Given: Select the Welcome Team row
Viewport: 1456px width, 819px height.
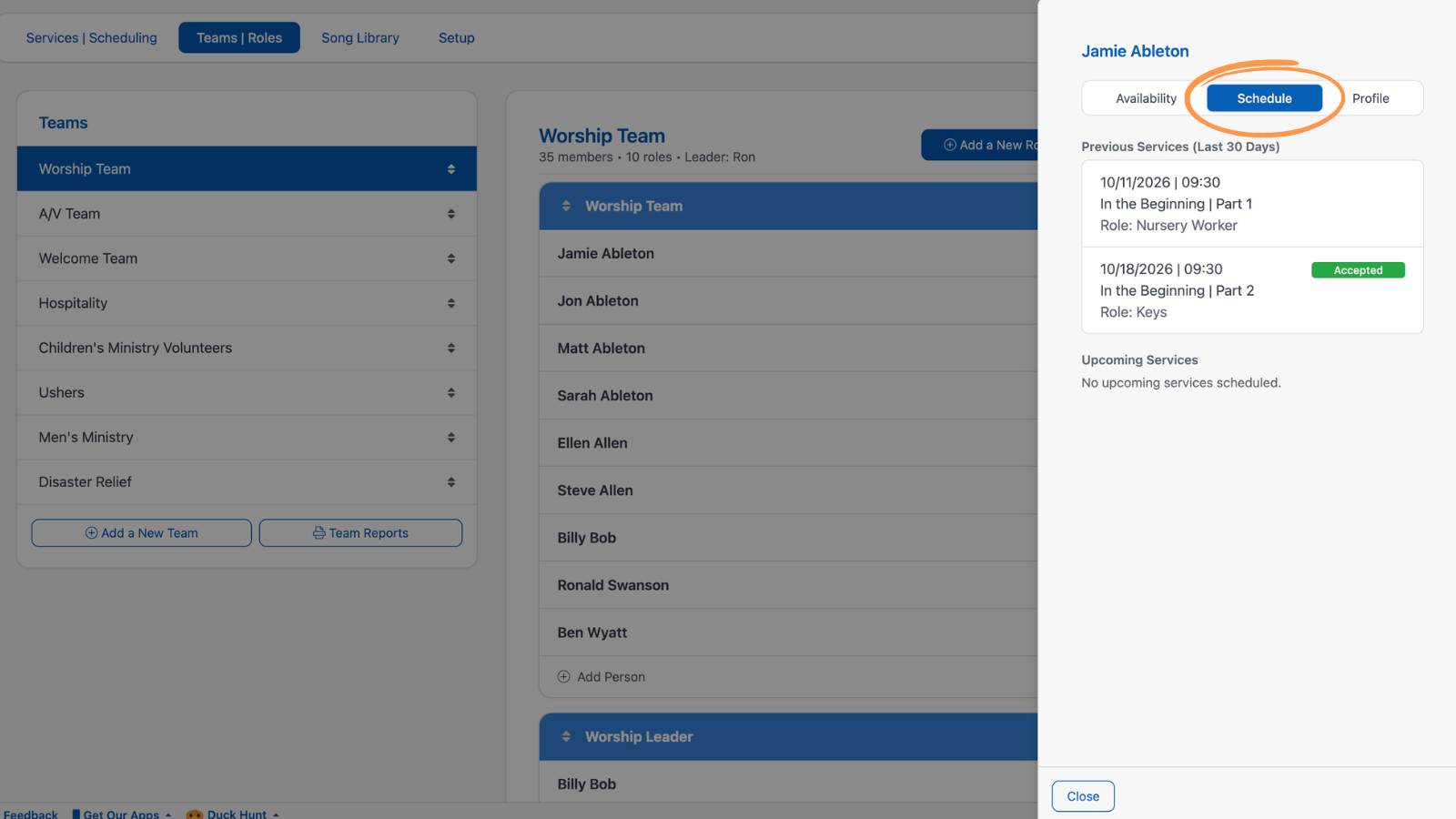Looking at the screenshot, I should pyautogui.click(x=247, y=258).
